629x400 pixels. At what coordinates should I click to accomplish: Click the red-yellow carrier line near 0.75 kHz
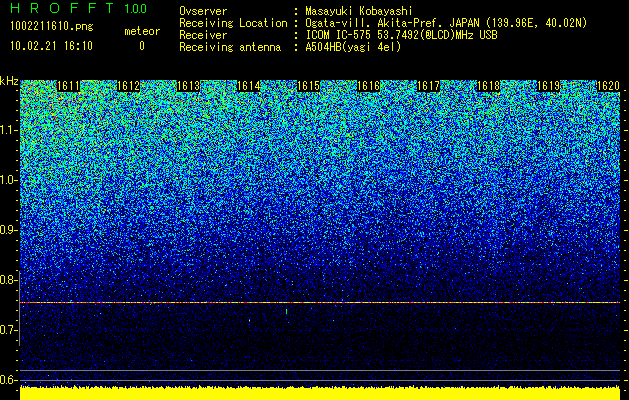(320, 303)
